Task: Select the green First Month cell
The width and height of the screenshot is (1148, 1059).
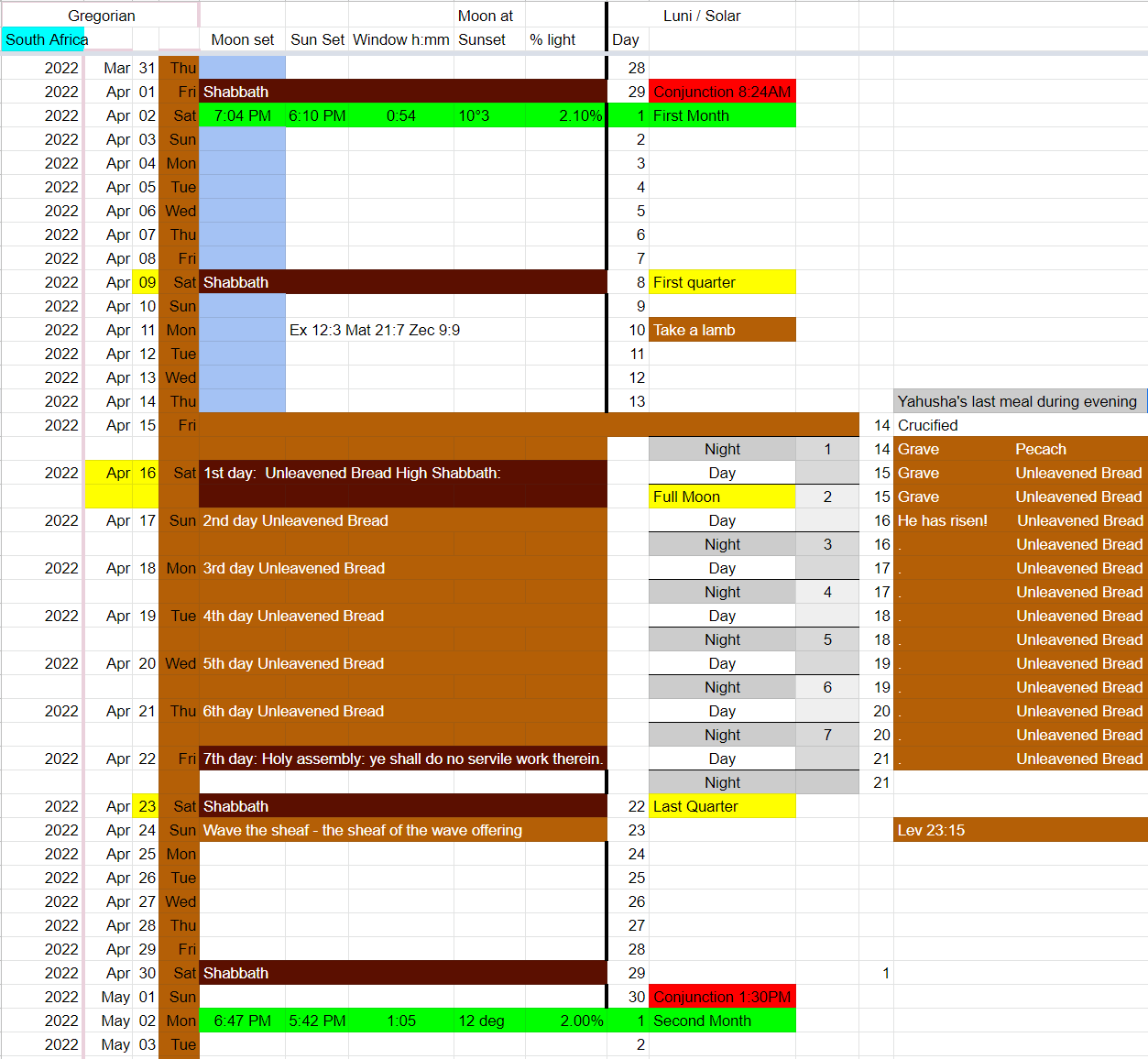Action: point(721,115)
